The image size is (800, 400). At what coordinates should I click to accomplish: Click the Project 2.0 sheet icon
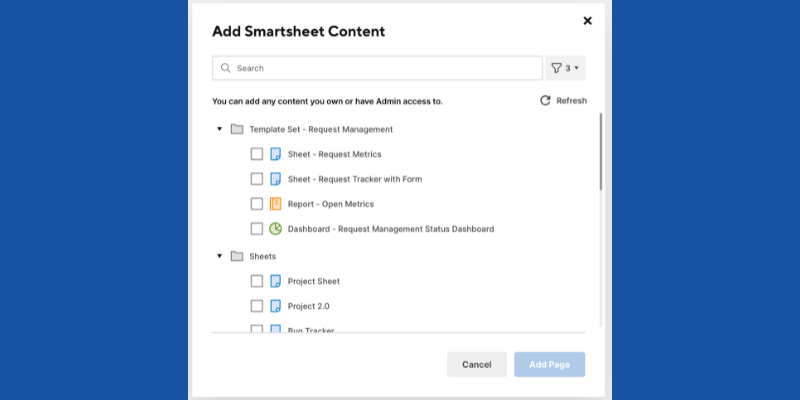(x=275, y=306)
